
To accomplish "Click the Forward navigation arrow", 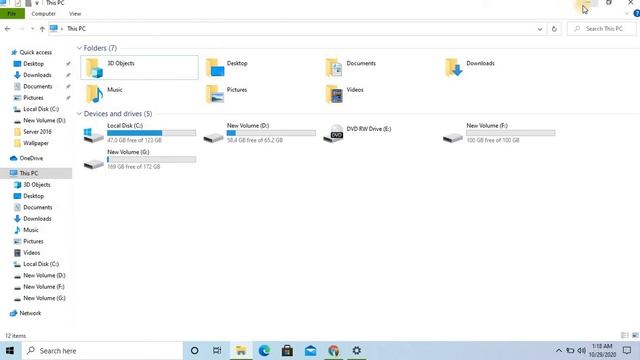I will [21, 29].
